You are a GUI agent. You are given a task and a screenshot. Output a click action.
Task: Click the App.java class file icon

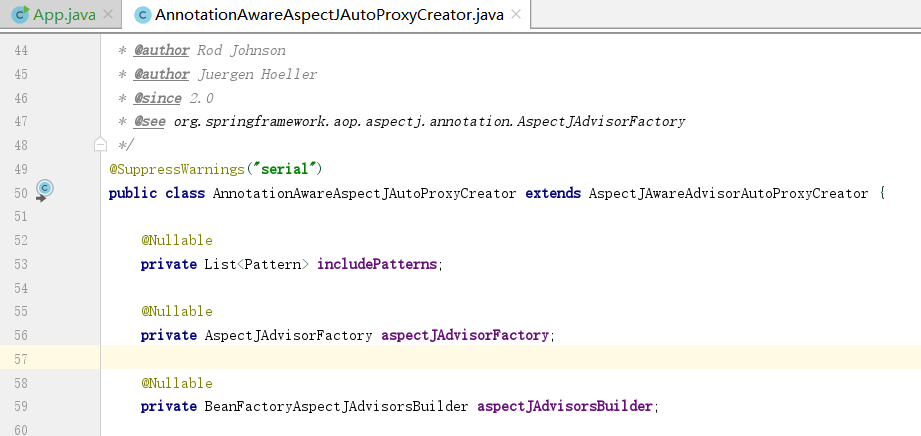21,14
